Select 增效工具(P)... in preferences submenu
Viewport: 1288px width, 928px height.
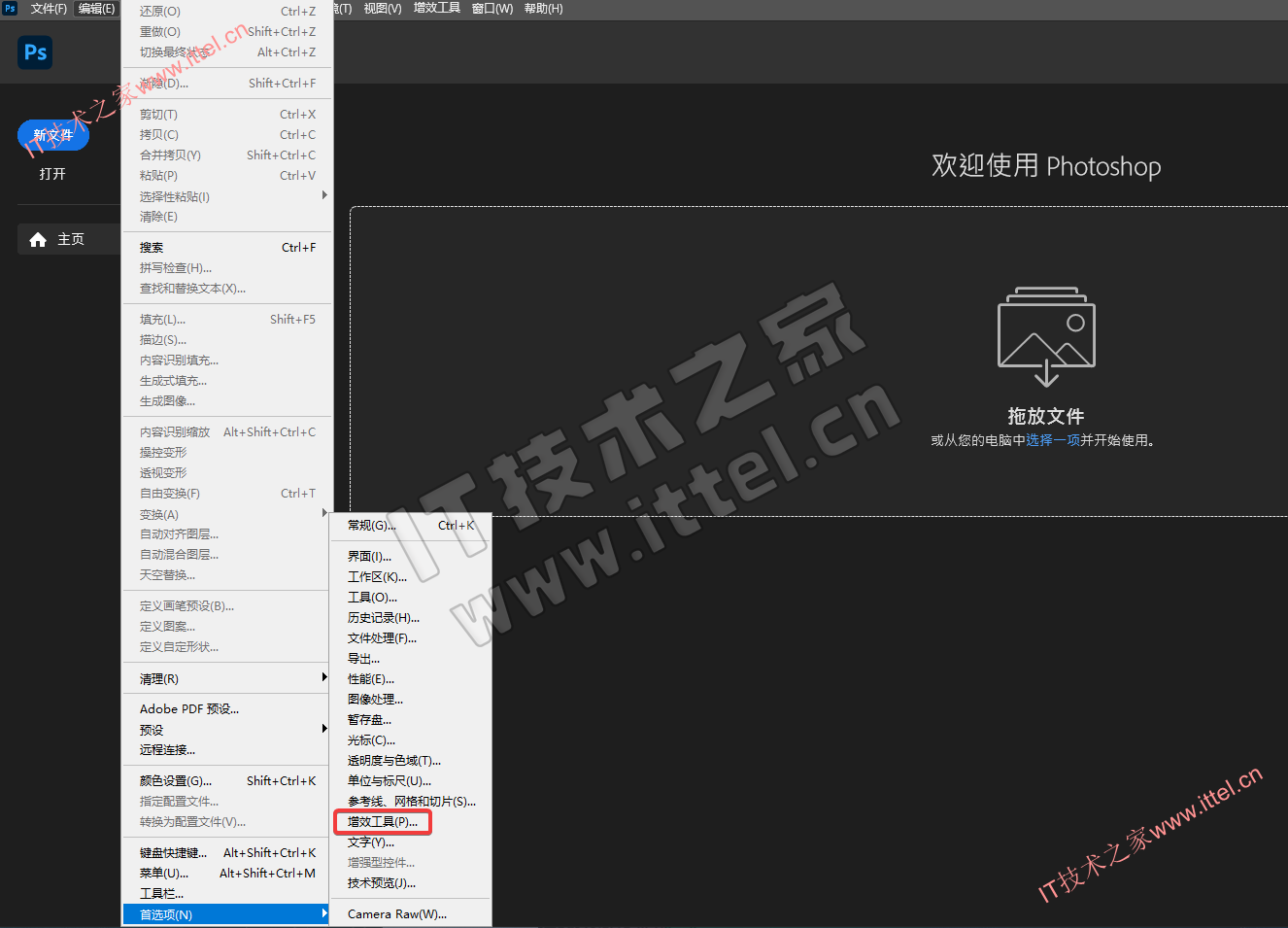point(411,822)
